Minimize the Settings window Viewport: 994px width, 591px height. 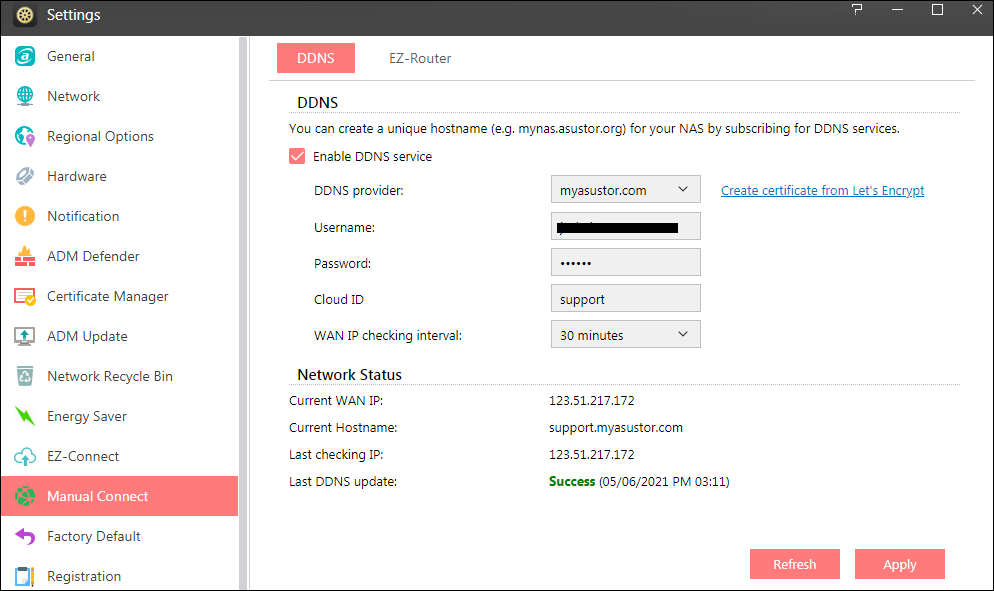tap(898, 10)
